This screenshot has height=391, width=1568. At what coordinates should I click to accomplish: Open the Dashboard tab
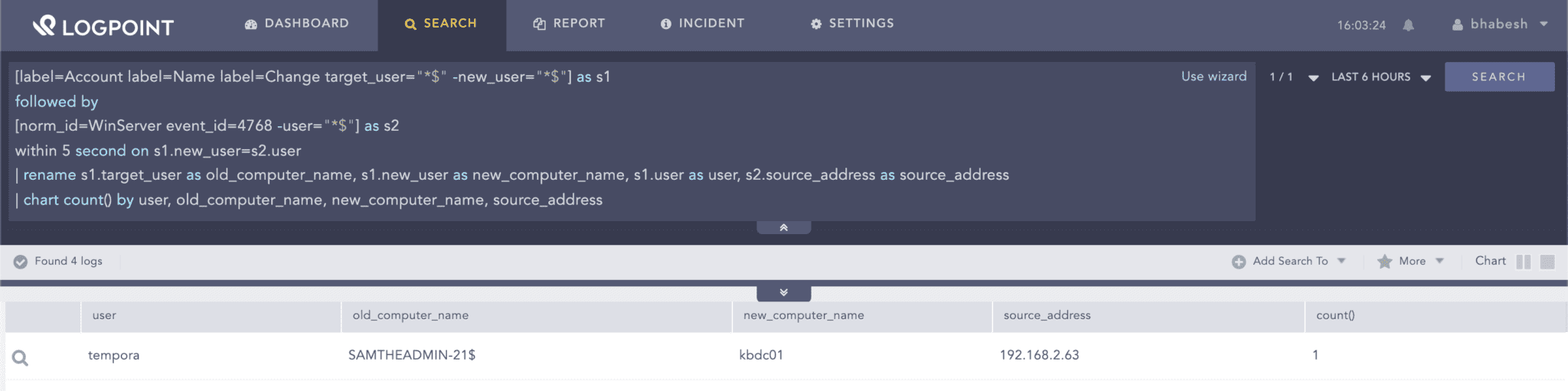(296, 24)
